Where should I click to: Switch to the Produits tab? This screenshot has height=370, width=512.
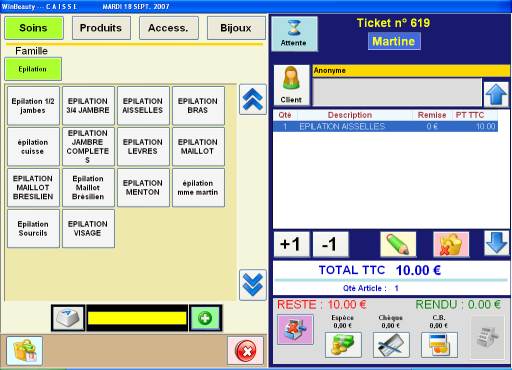[x=101, y=28]
